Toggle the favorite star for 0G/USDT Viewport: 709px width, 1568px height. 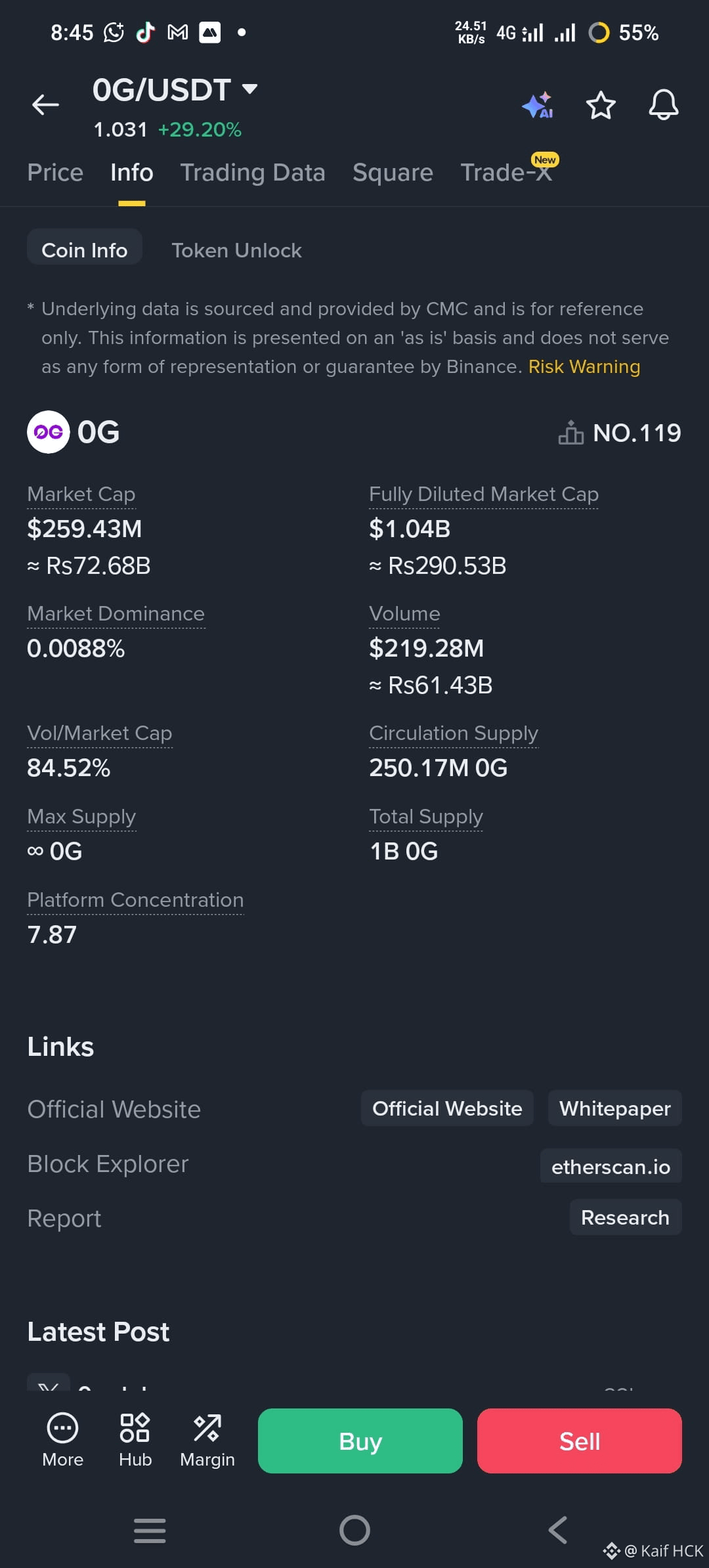tap(600, 105)
